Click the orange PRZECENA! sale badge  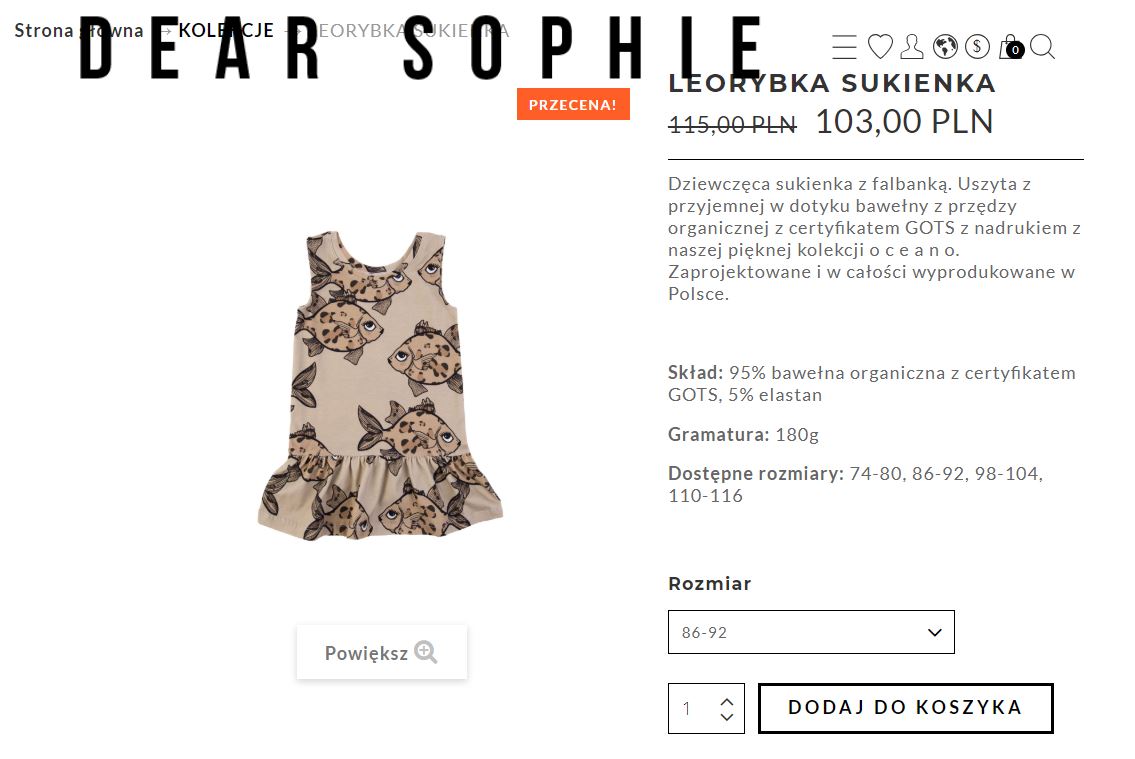tap(573, 105)
